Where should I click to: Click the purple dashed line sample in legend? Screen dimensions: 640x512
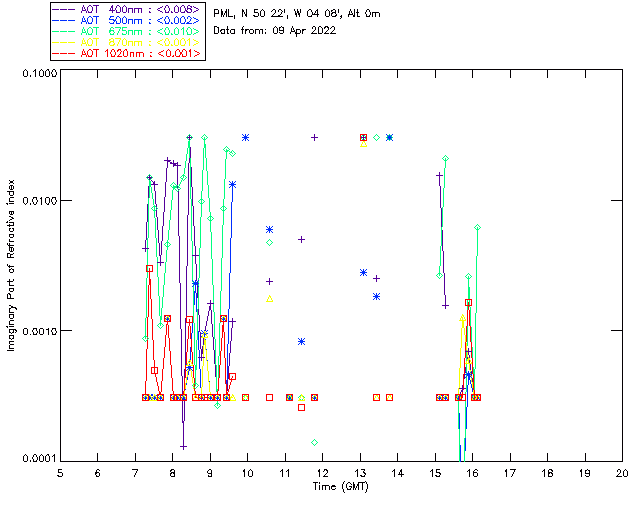(x=64, y=9)
